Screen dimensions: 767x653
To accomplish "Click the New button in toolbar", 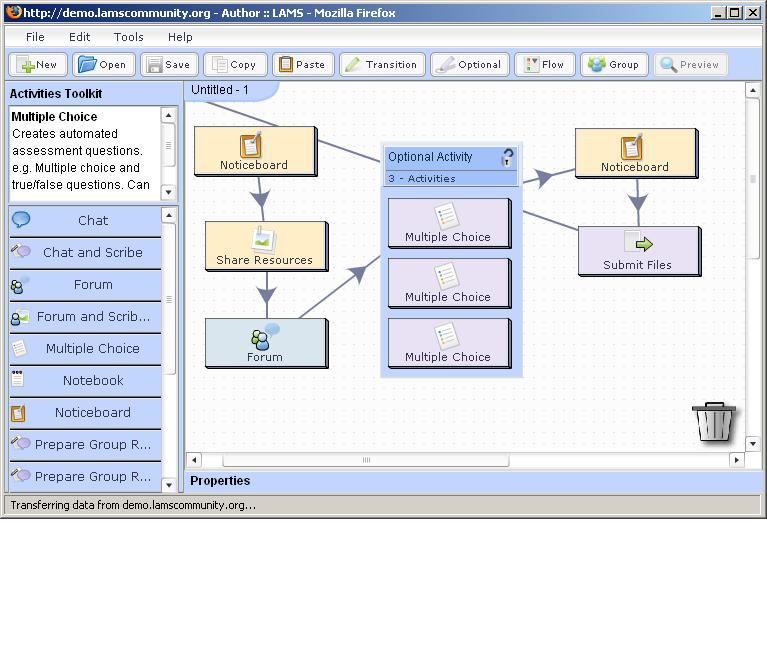I will point(38,64).
